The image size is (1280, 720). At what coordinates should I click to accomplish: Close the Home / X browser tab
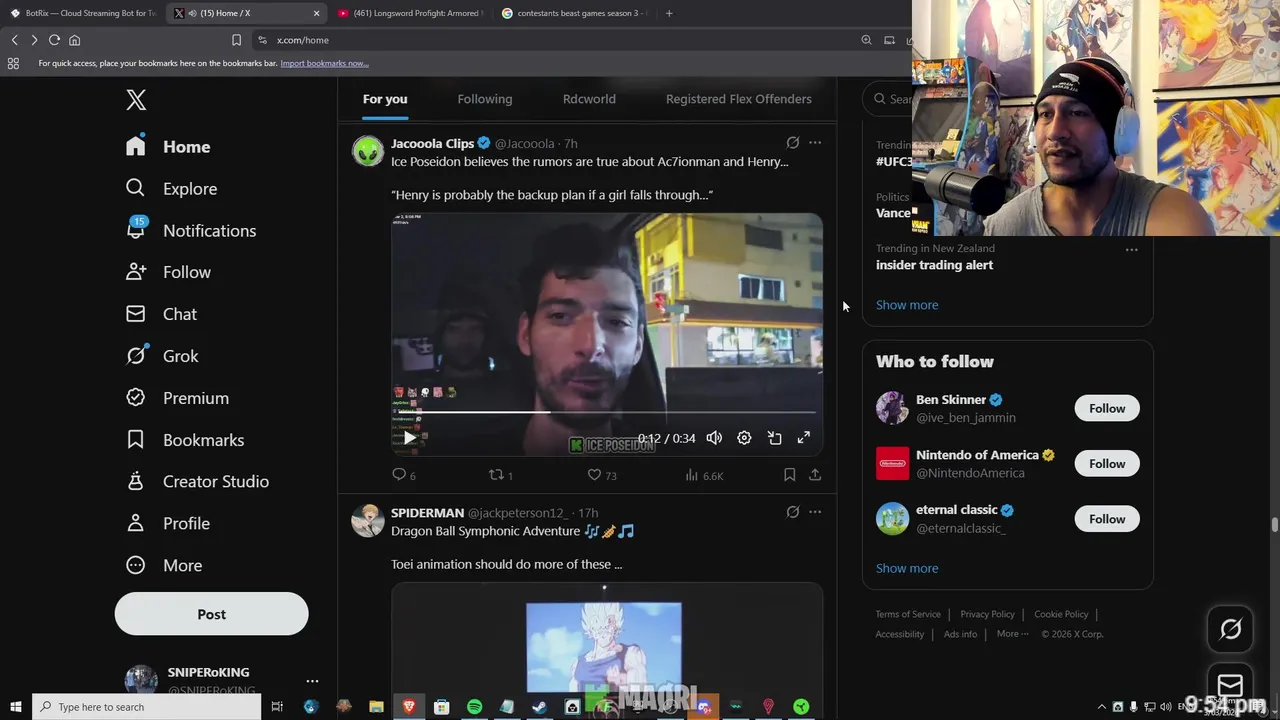point(317,13)
